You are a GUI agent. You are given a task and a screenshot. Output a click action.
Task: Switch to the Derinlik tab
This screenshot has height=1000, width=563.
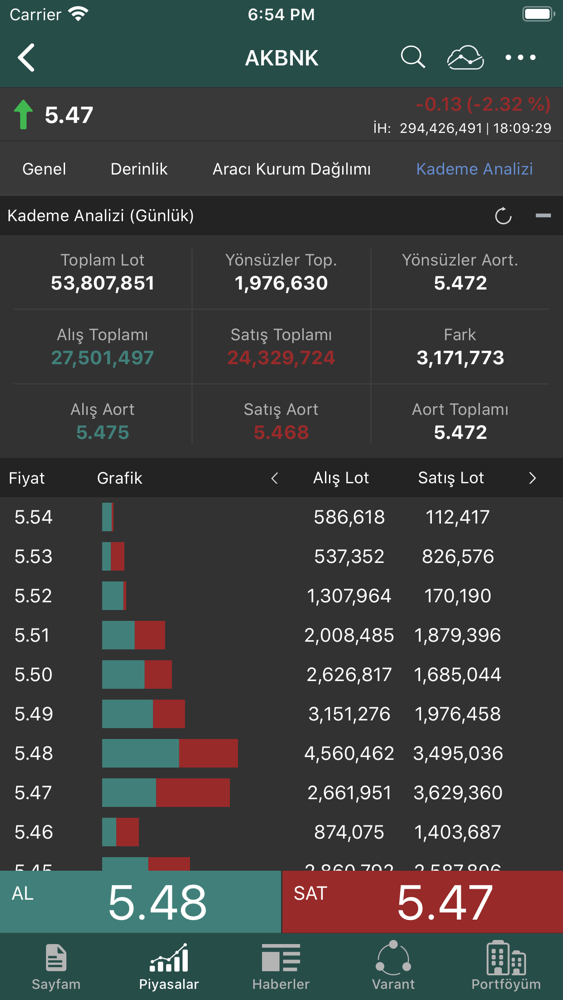tap(139, 169)
